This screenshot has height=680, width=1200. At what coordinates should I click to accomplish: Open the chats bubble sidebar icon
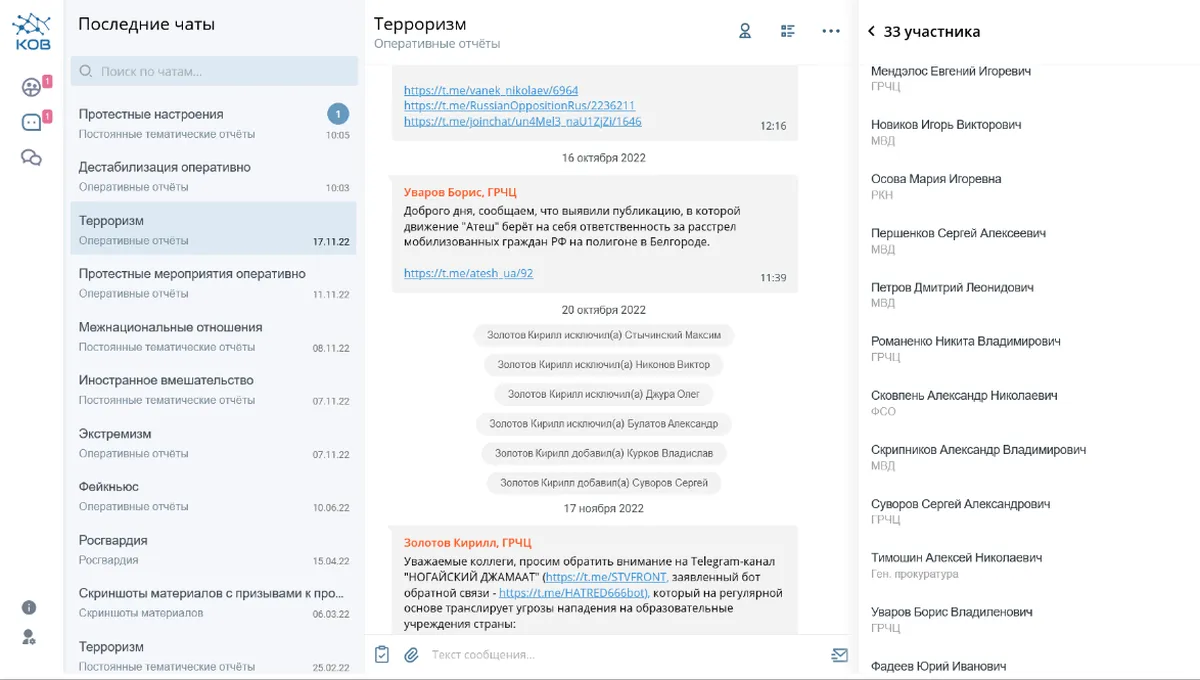pos(31,157)
